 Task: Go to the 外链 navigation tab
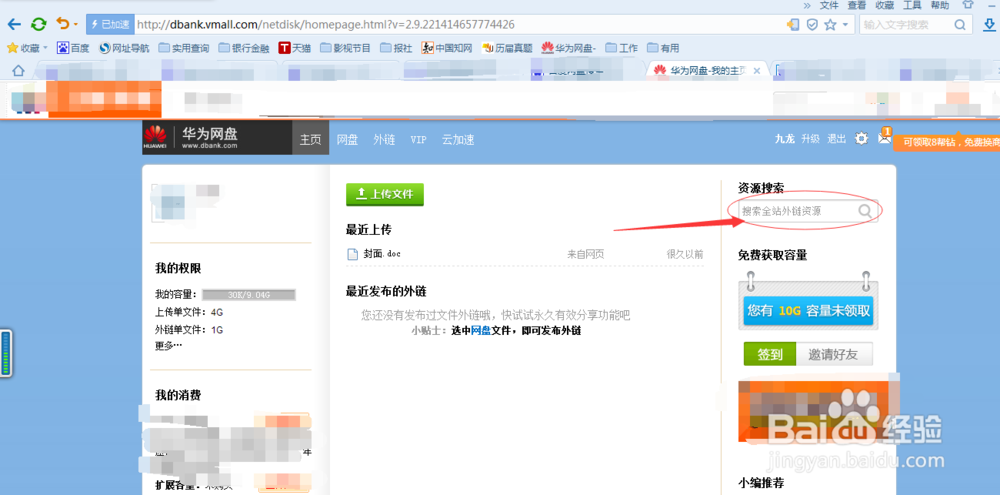[x=385, y=140]
